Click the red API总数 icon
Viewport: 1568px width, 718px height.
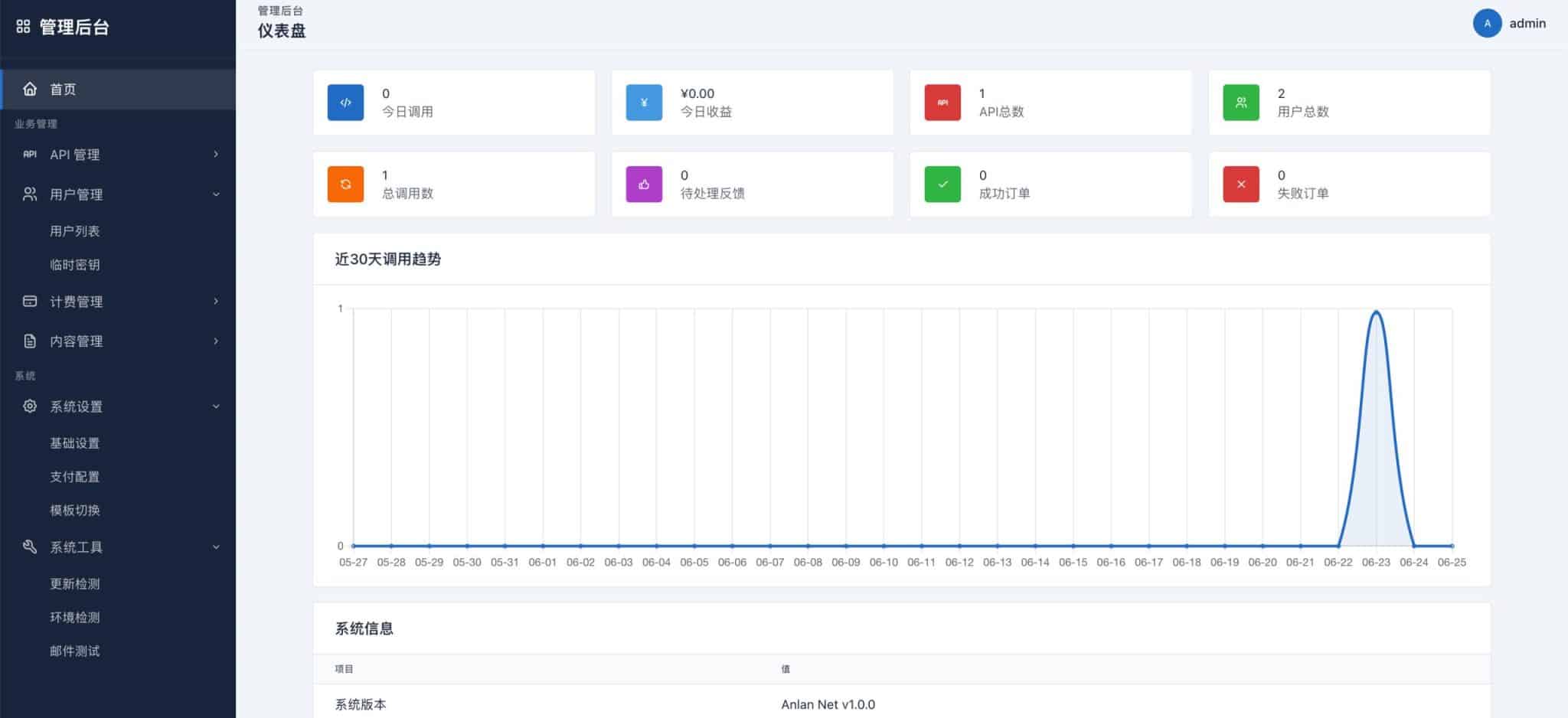pyautogui.click(x=942, y=103)
